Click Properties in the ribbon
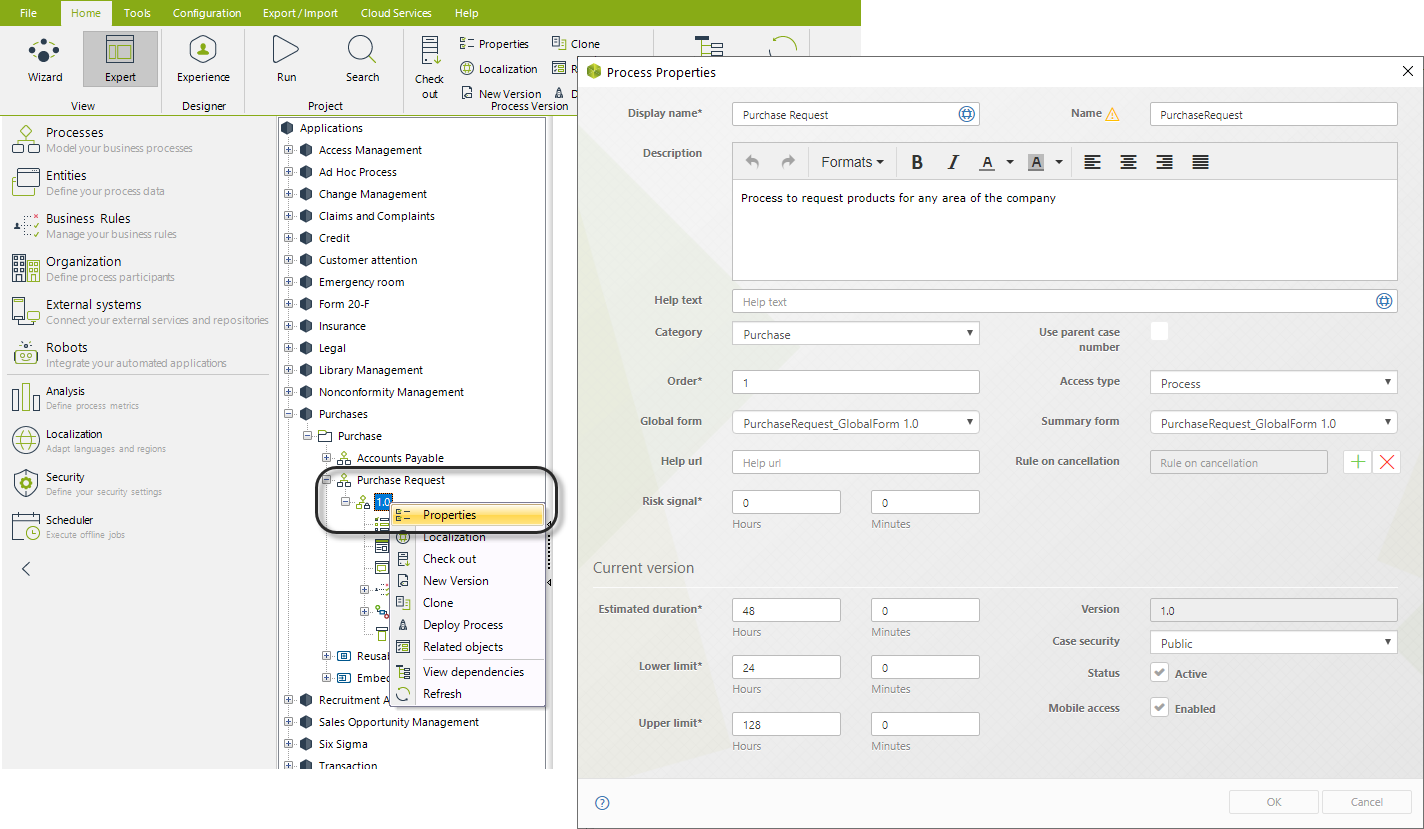The height and width of the screenshot is (829, 1424). pos(494,44)
